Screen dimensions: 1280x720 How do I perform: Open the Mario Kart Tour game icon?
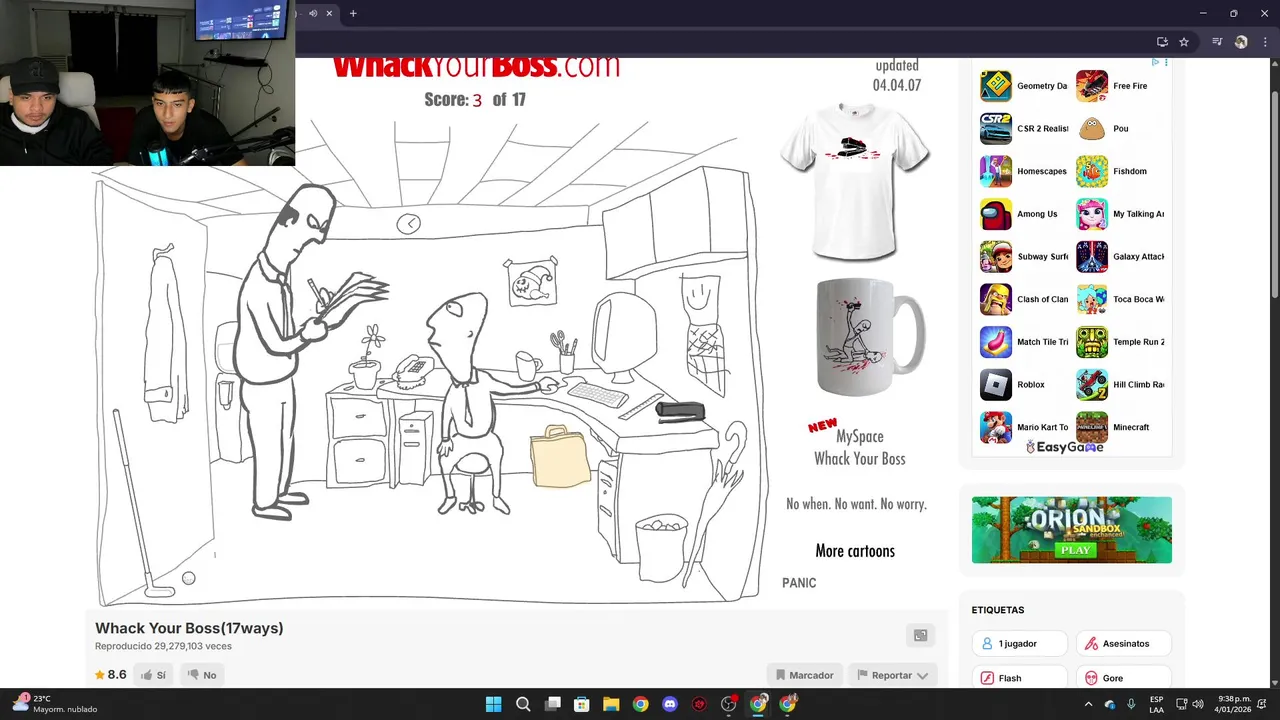(x=995, y=427)
